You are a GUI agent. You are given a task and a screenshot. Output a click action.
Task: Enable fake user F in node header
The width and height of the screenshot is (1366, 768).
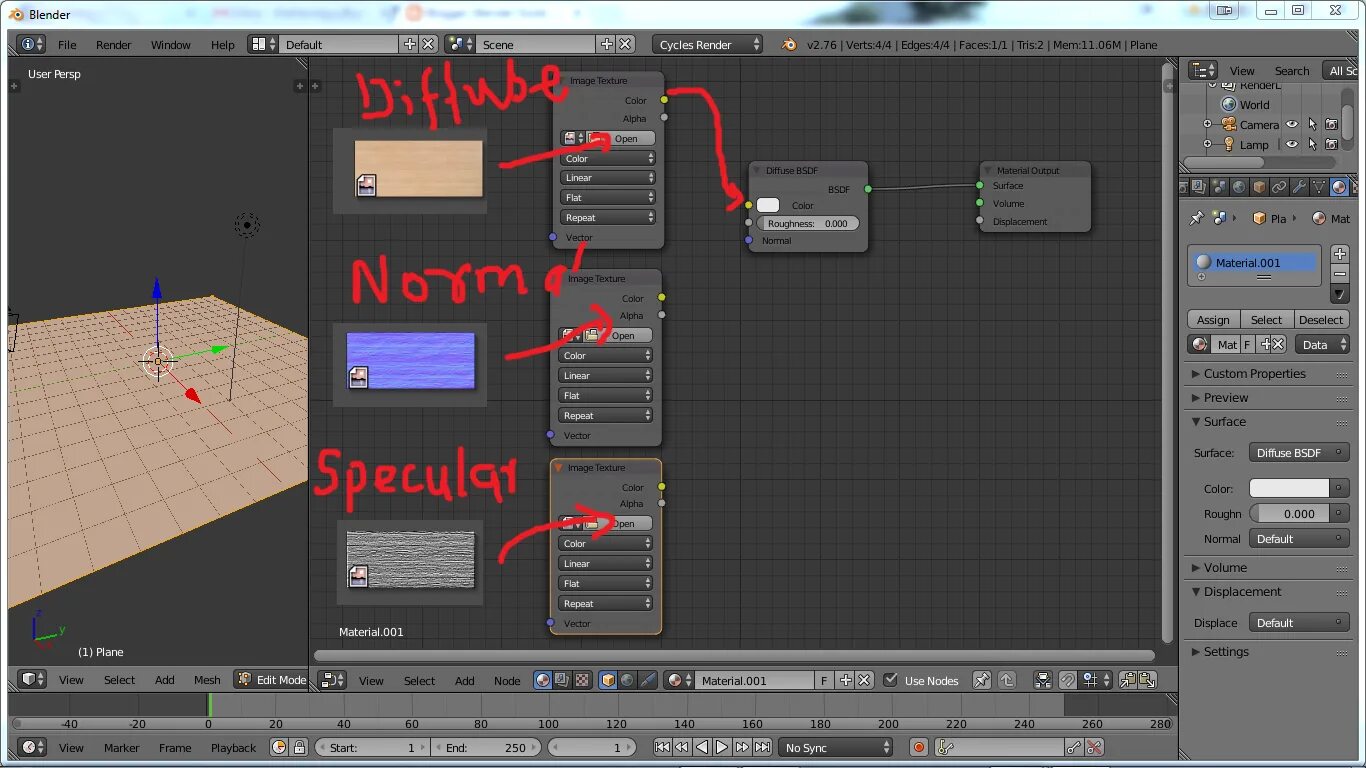[825, 680]
